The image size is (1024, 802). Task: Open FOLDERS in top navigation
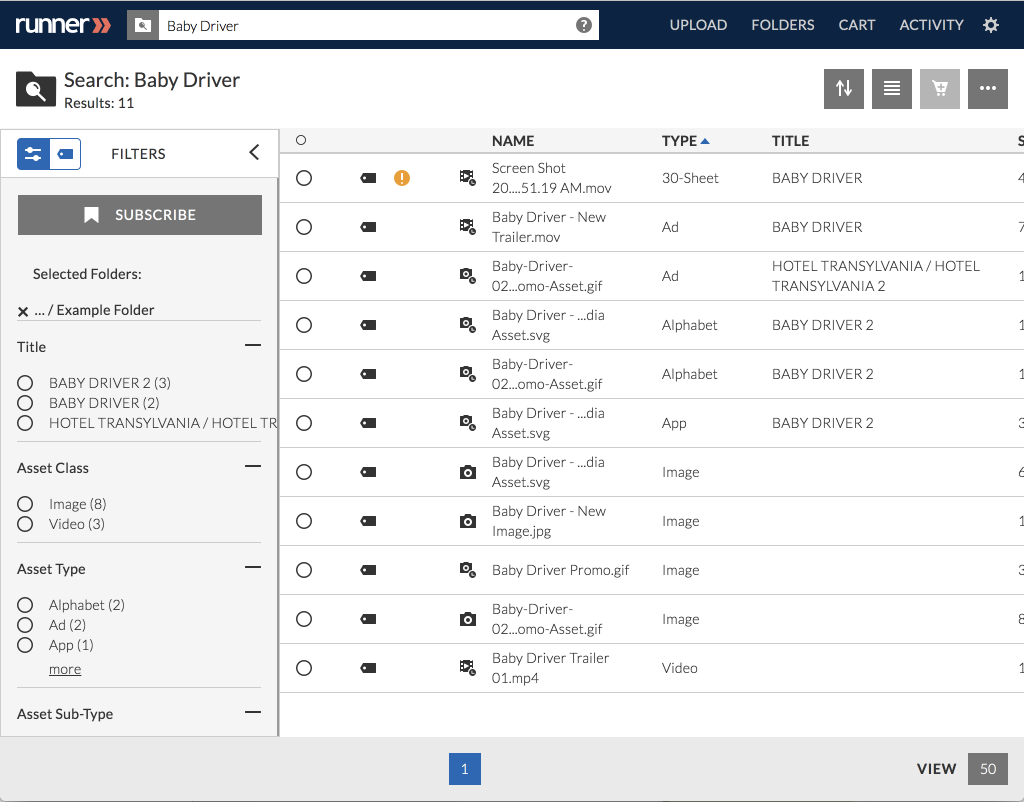[x=782, y=25]
